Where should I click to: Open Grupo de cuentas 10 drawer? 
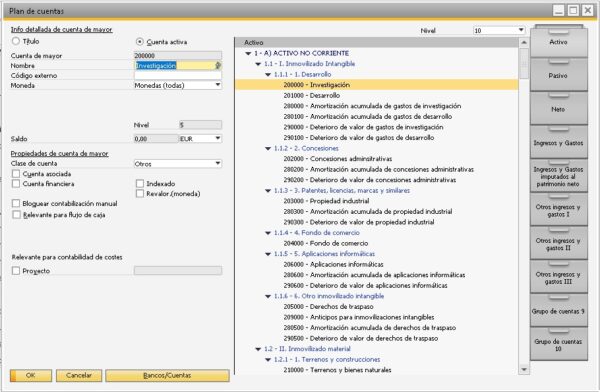tap(558, 345)
